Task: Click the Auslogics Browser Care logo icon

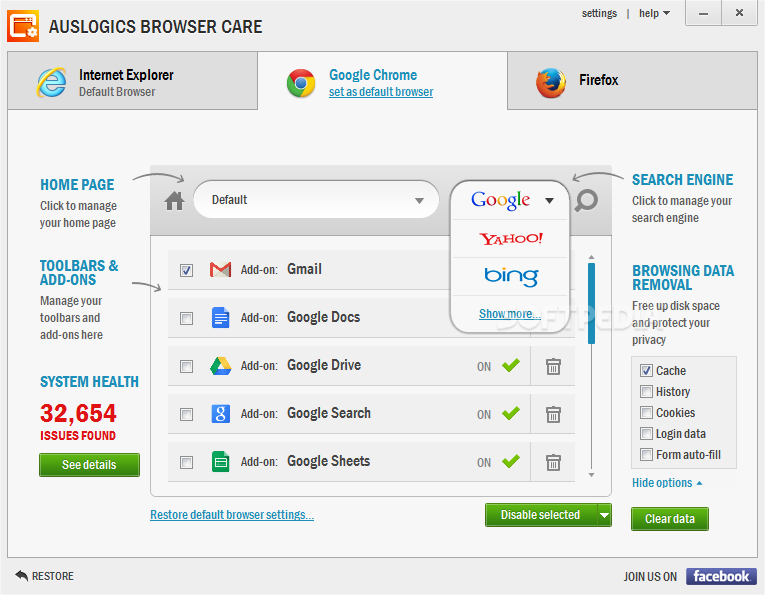Action: pos(23,26)
